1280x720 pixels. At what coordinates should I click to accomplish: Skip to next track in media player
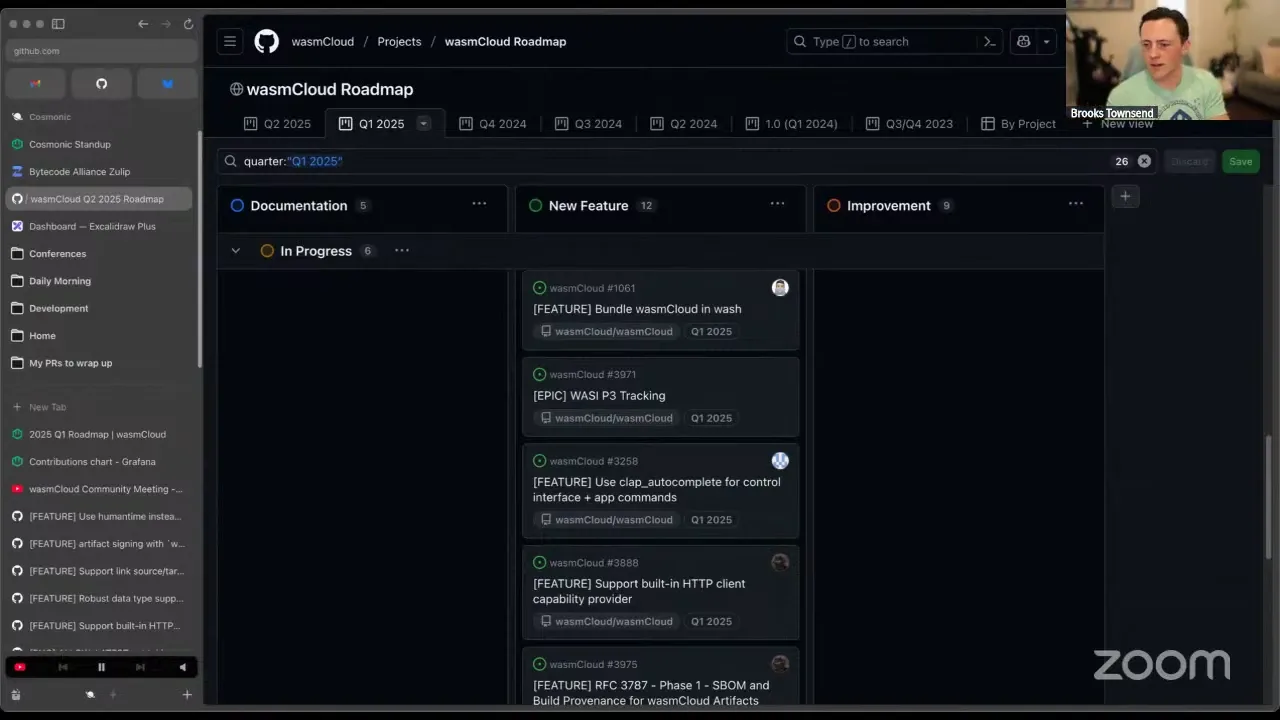tap(140, 667)
